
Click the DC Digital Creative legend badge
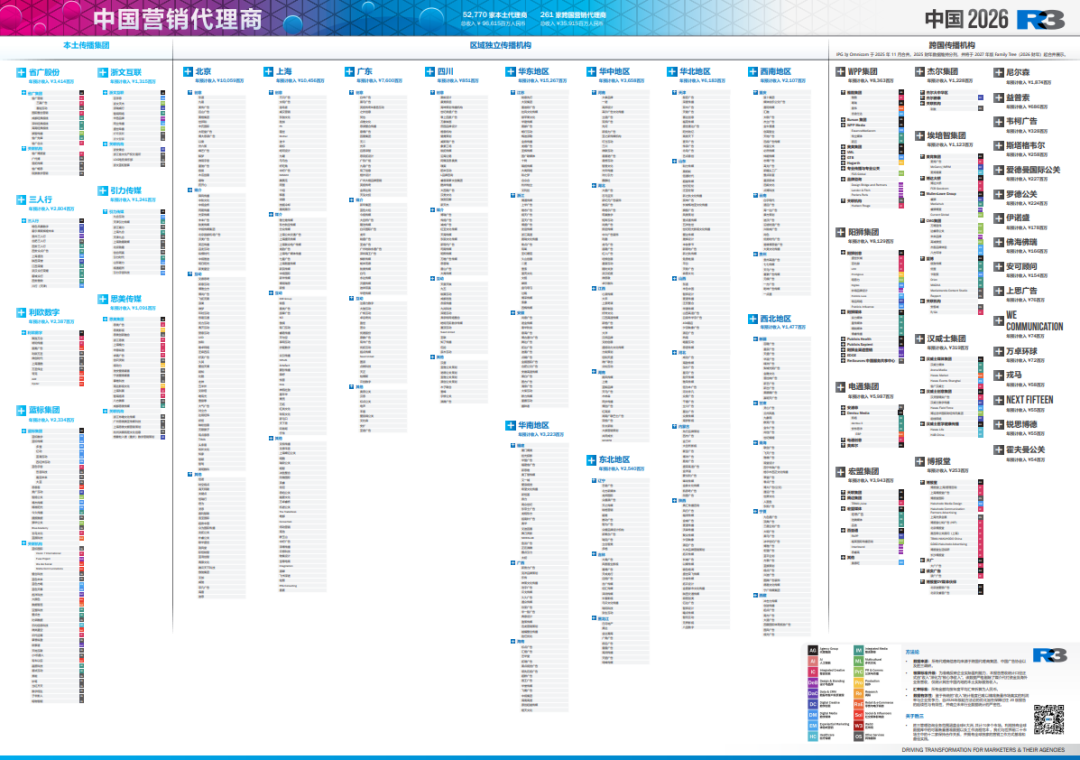tap(812, 704)
